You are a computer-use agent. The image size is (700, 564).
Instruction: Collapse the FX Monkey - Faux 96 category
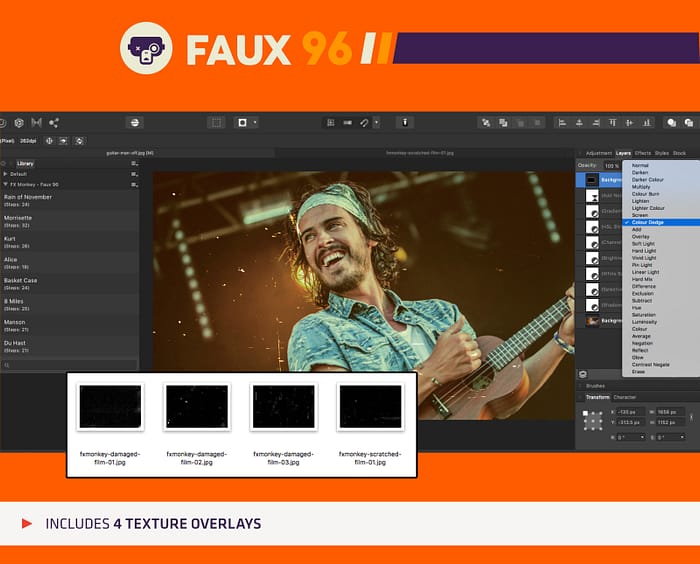pyautogui.click(x=5, y=184)
